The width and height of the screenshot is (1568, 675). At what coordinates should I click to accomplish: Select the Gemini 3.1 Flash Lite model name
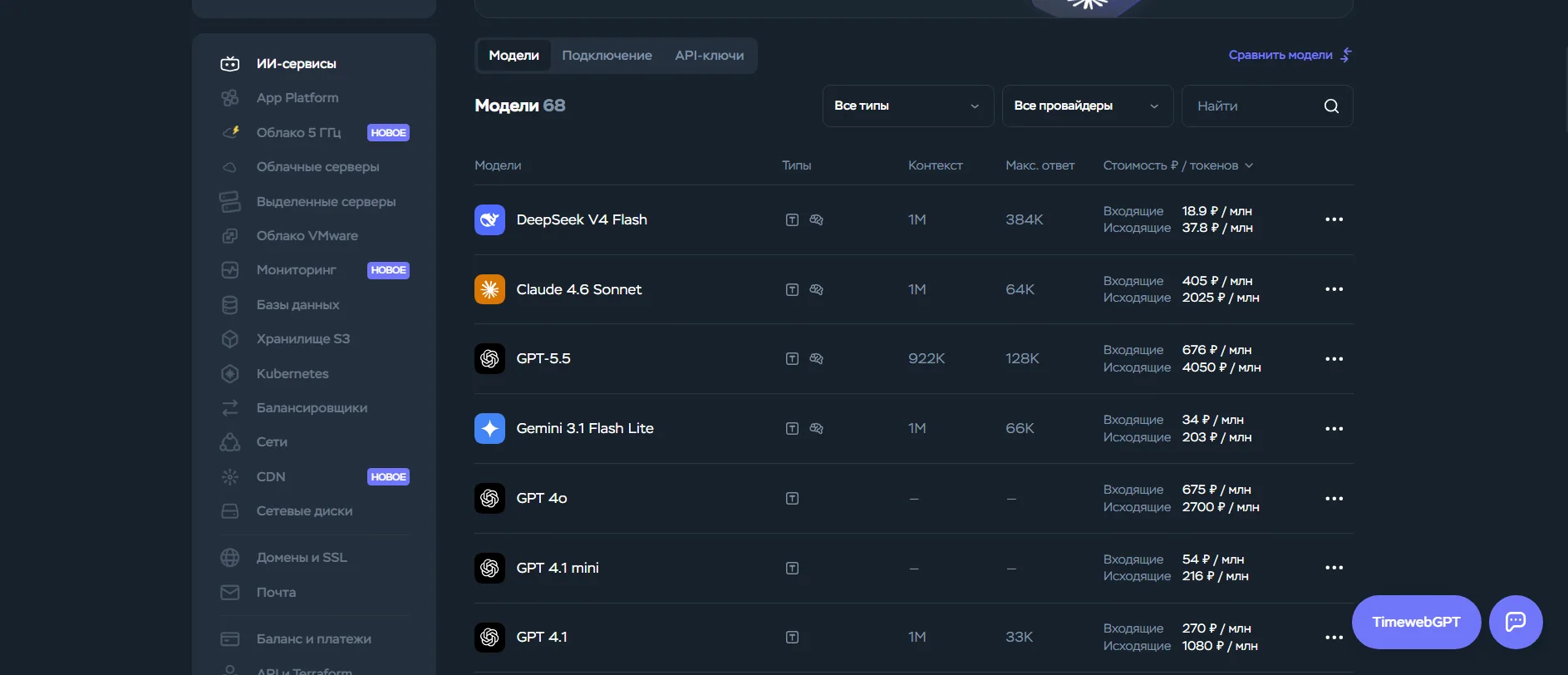coord(585,429)
